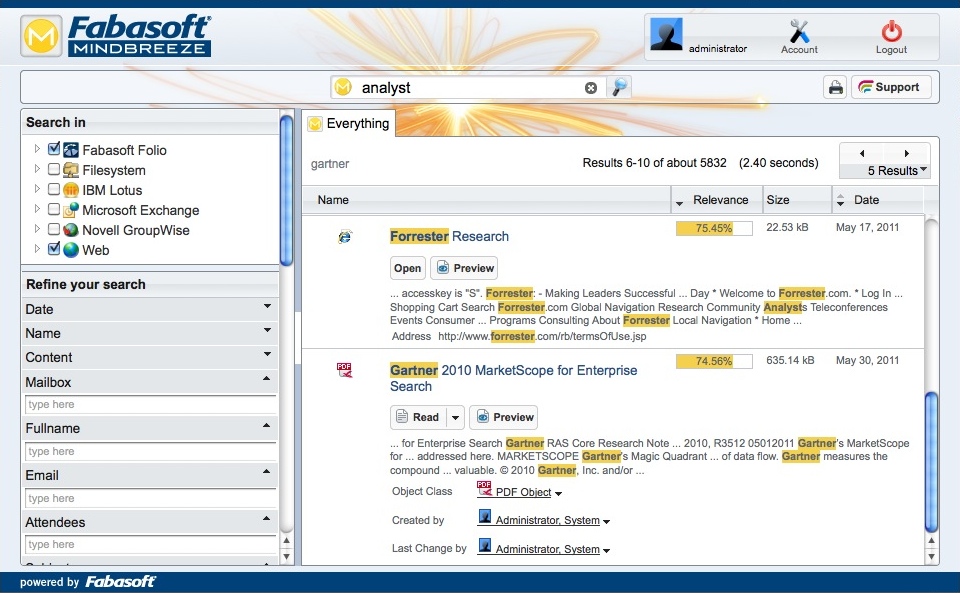The height and width of the screenshot is (593, 960).
Task: Click the 75.45% relevance bar
Action: coord(714,228)
